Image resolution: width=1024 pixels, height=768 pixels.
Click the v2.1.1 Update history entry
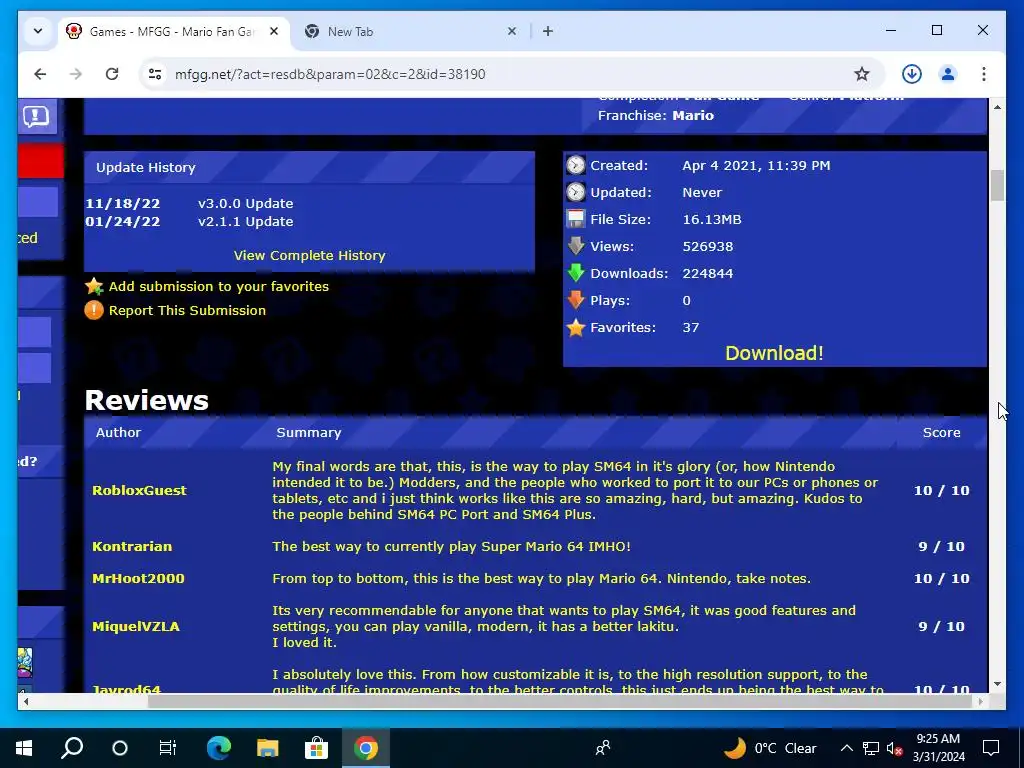point(246,221)
